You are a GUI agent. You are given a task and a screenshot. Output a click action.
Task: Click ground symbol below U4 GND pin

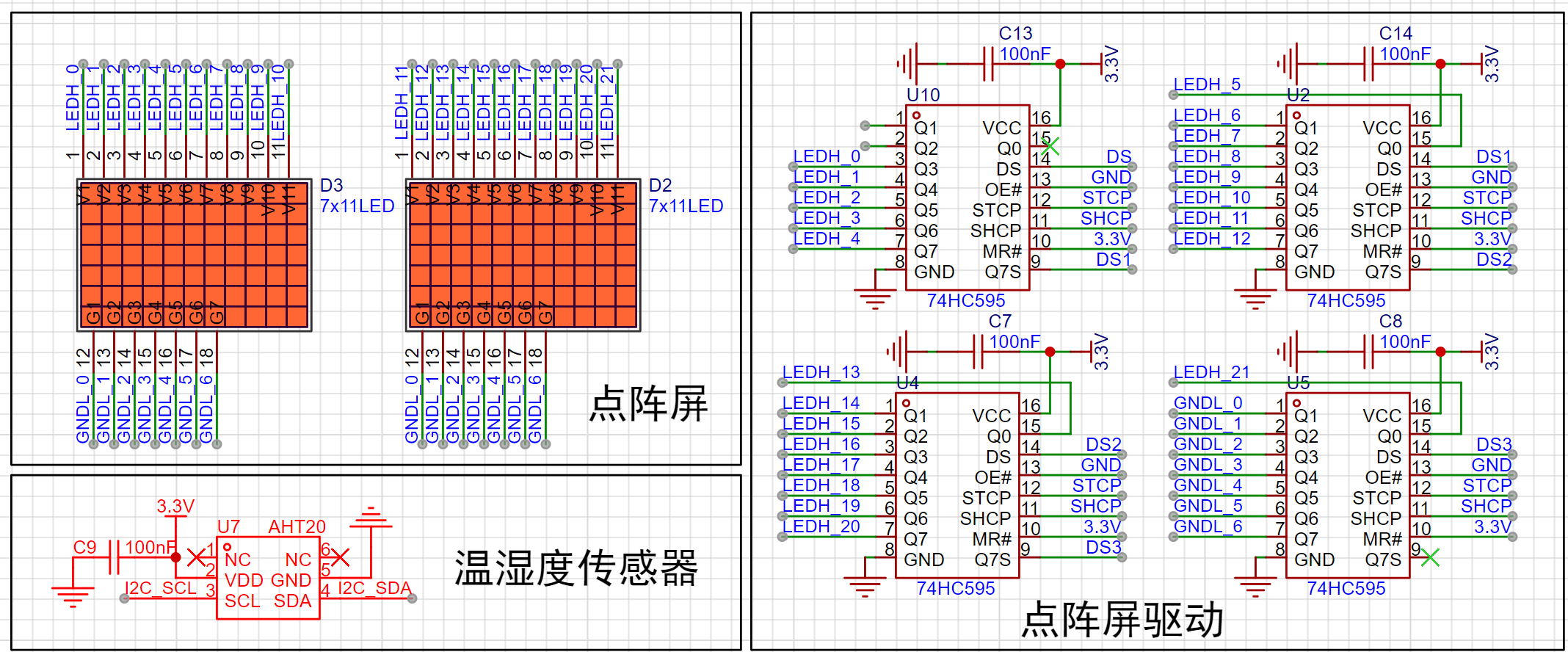click(865, 587)
